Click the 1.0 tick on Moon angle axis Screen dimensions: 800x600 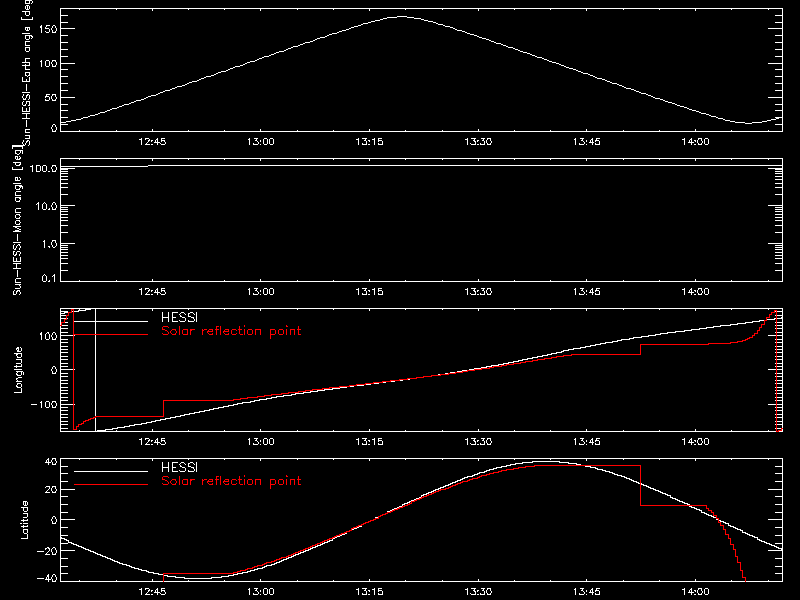[49, 244]
